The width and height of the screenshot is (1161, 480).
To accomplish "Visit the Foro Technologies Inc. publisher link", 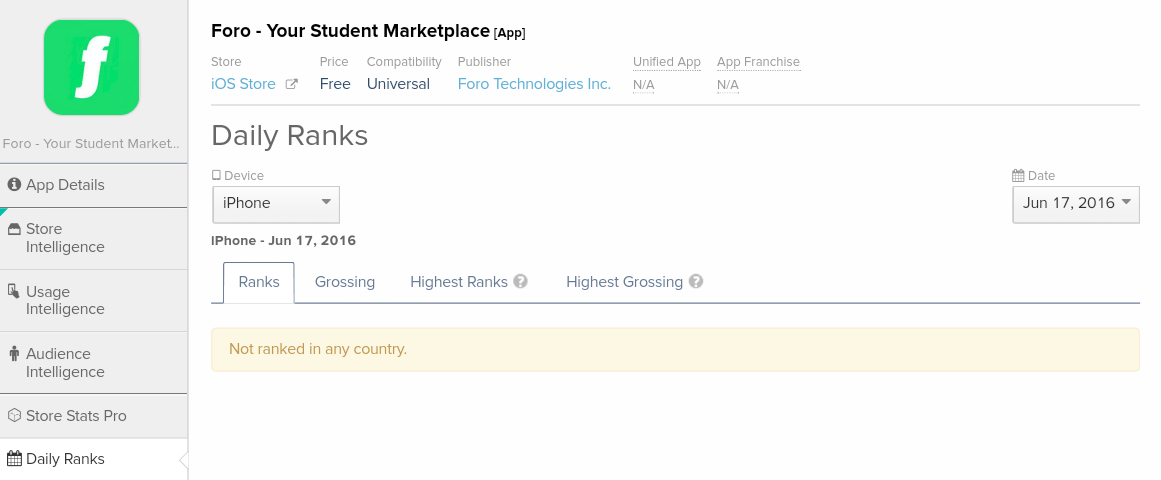I will click(534, 84).
